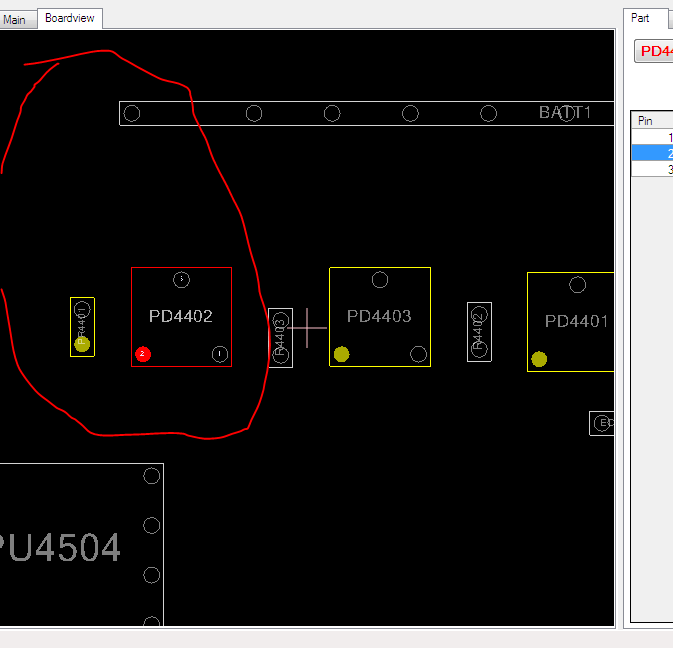Select the yellow pin of PD4403
The height and width of the screenshot is (648, 673).
(x=341, y=354)
